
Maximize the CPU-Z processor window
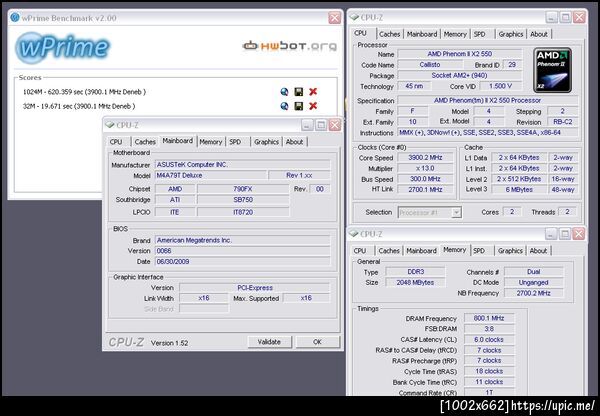(x=565, y=17)
